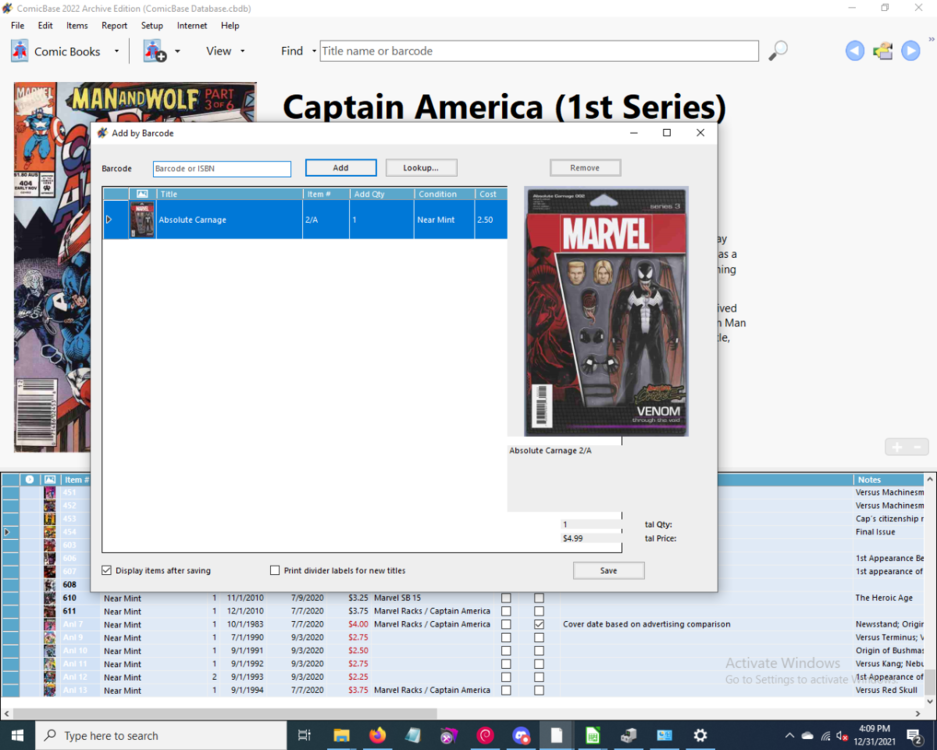This screenshot has width=937, height=750.
Task: Go back with the blue left arrow
Action: 855,51
